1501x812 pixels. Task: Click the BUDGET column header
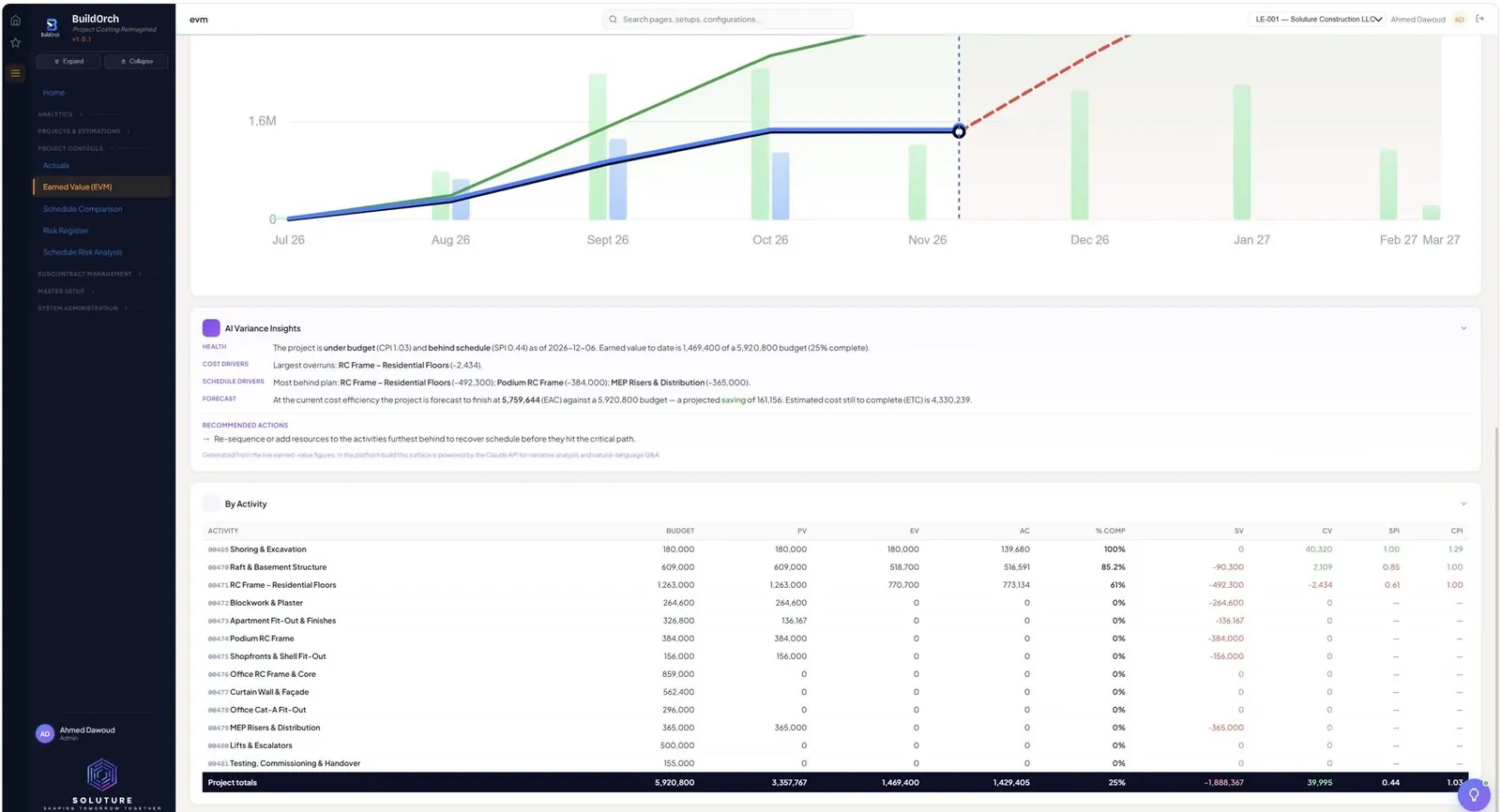[x=679, y=531]
